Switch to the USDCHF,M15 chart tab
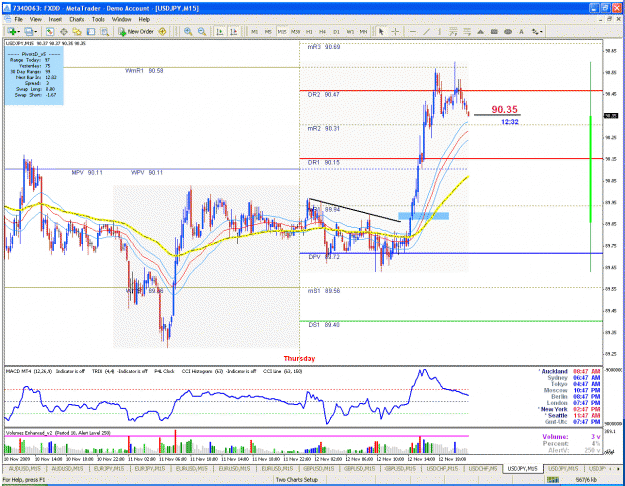This screenshot has height=486, width=625. [442, 468]
